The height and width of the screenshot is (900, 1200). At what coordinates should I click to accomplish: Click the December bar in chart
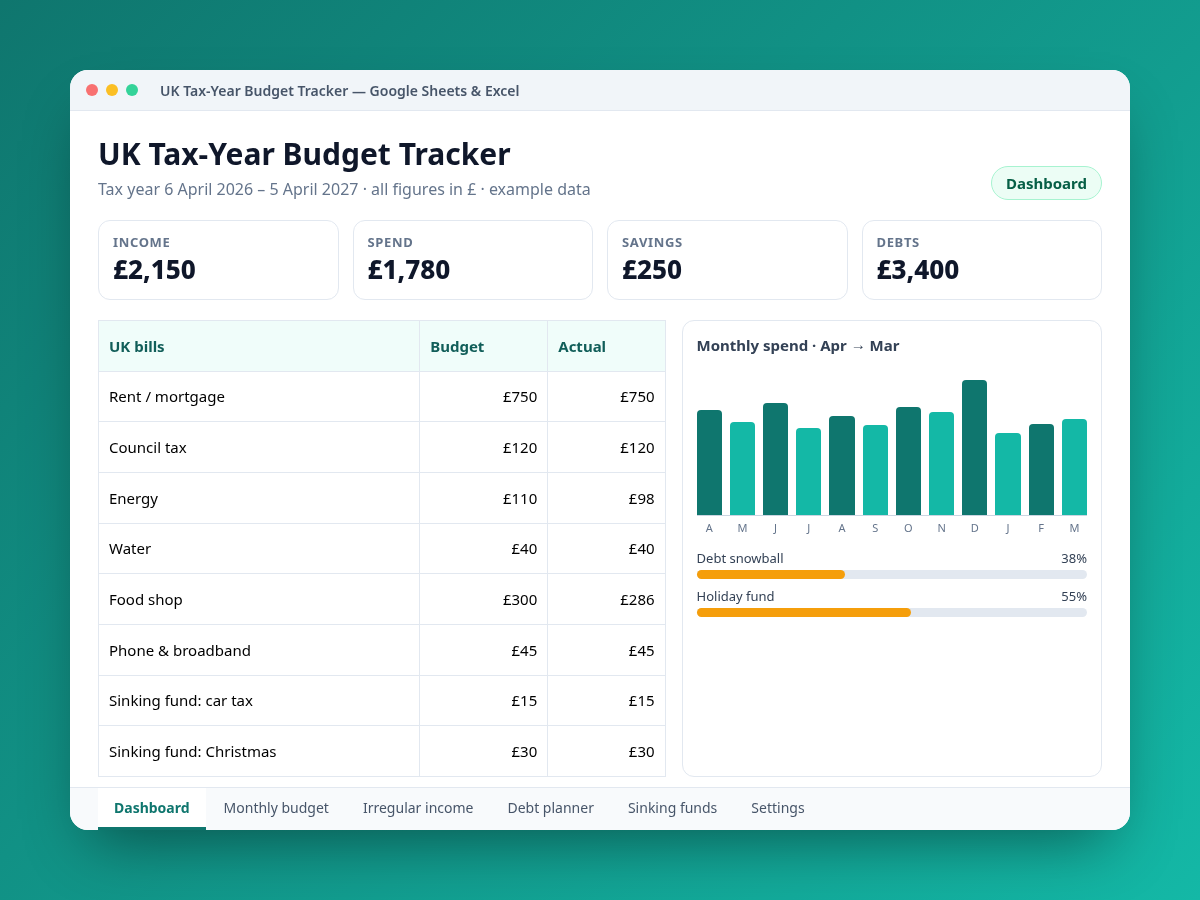(x=974, y=448)
